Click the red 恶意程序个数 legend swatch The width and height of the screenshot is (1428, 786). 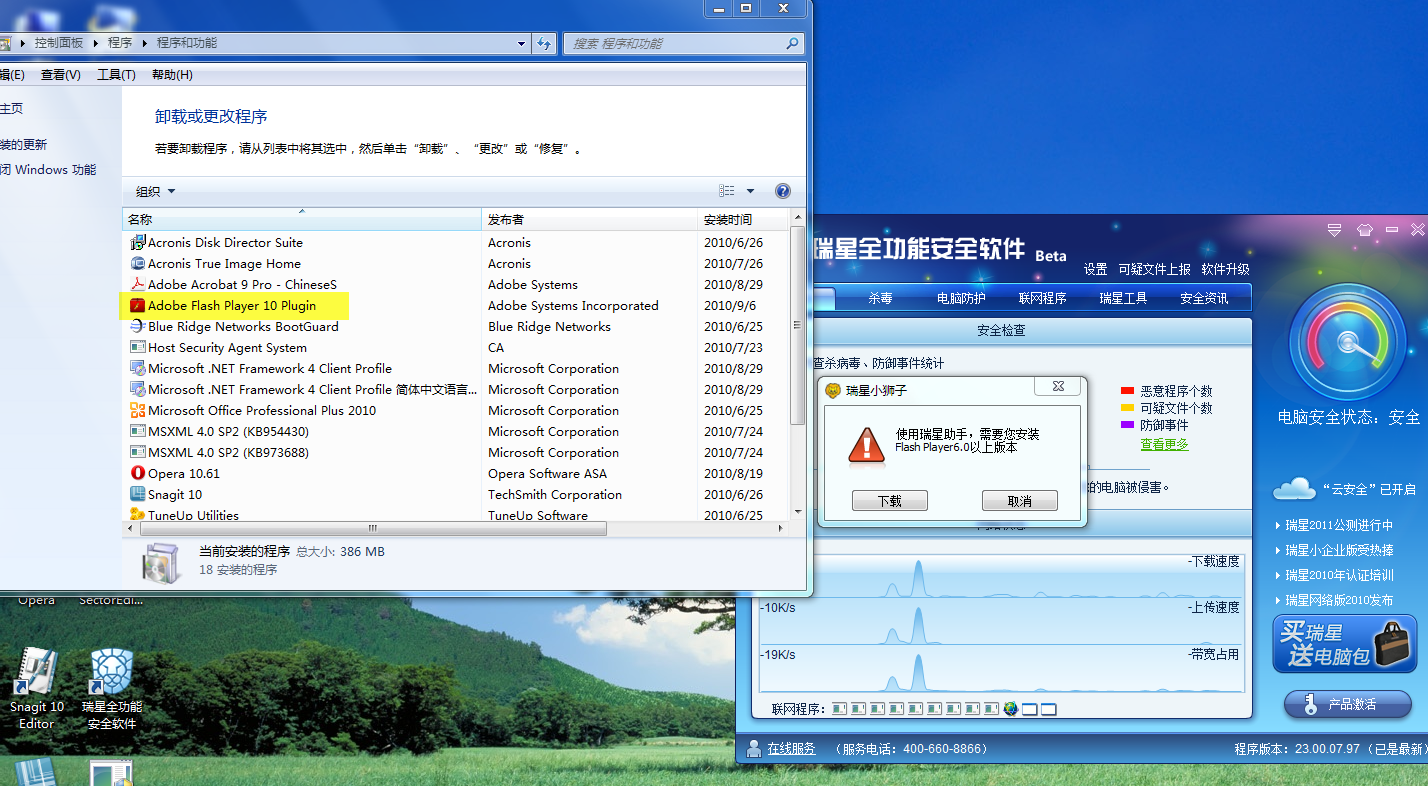click(x=1127, y=391)
